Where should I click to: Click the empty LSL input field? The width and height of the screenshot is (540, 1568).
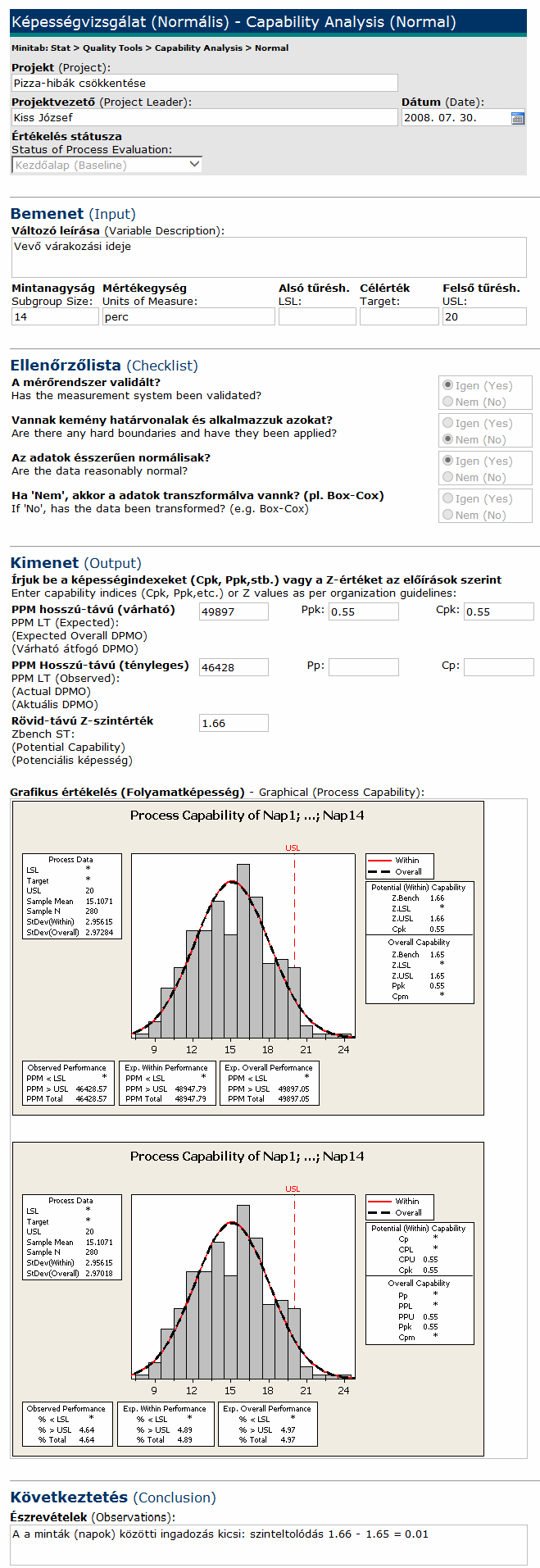click(316, 316)
